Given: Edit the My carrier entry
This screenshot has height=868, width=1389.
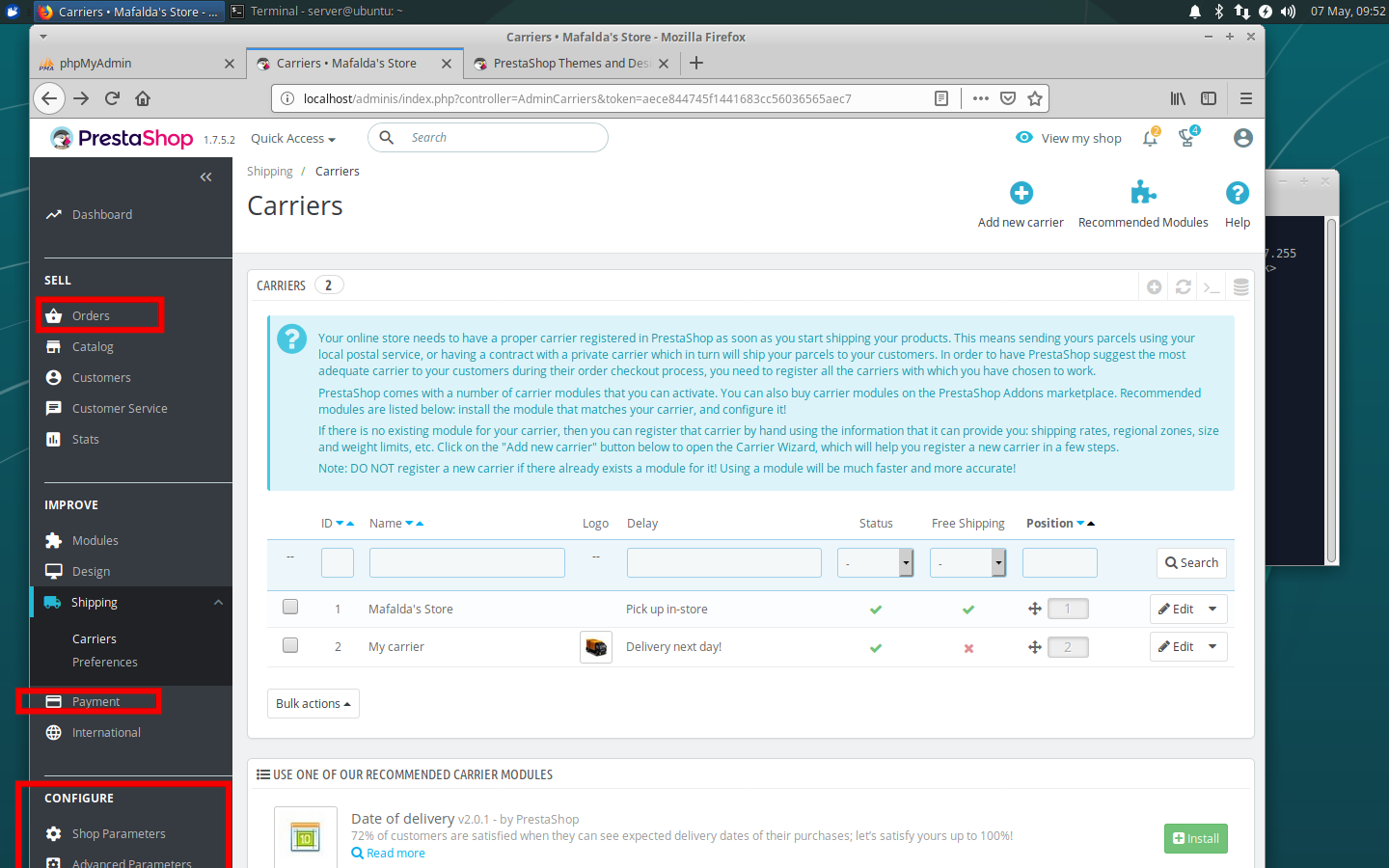Looking at the screenshot, I should point(1176,646).
